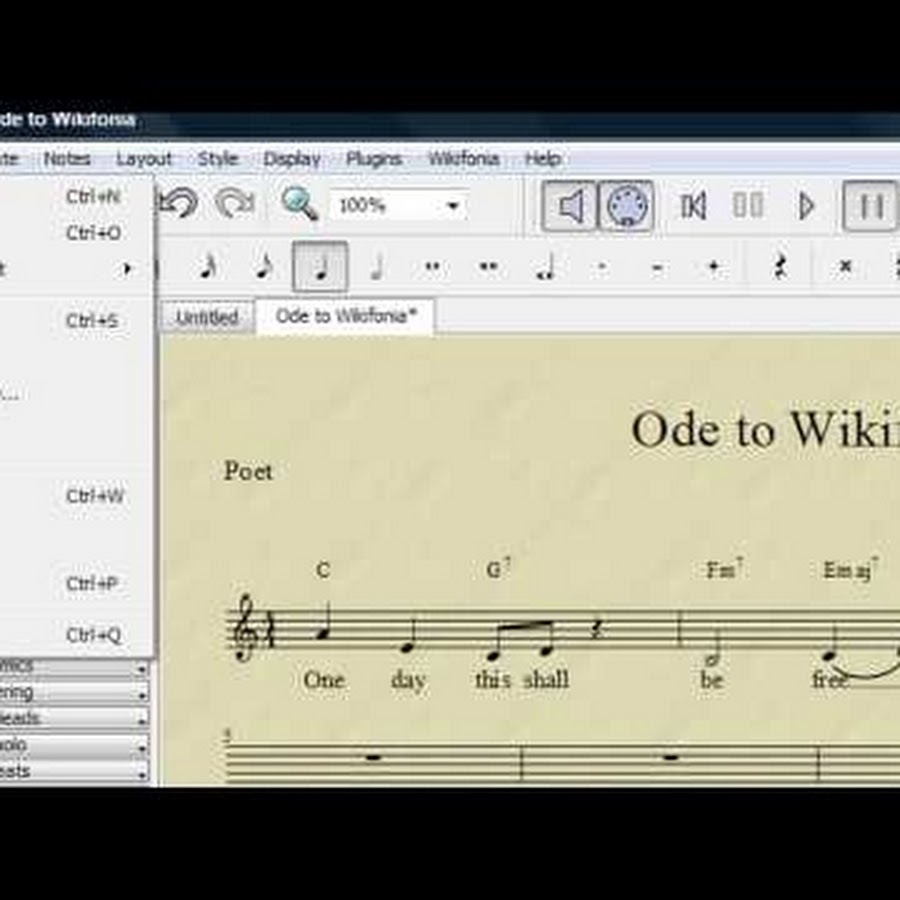Toggle the speaker sound button
This screenshot has height=900, width=900.
click(x=570, y=206)
